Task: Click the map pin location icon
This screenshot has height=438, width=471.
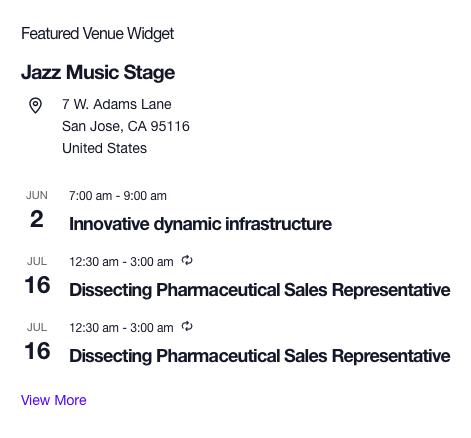Action: (35, 106)
